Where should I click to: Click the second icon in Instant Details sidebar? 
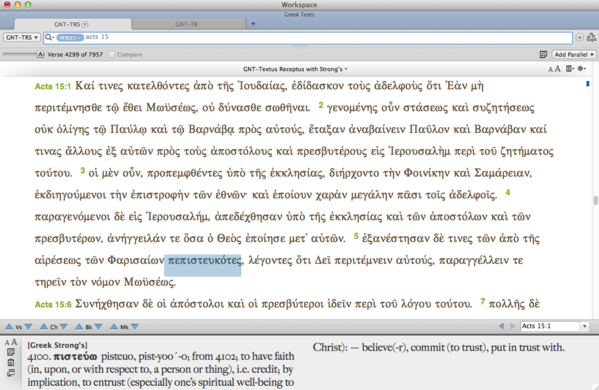[x=11, y=362]
